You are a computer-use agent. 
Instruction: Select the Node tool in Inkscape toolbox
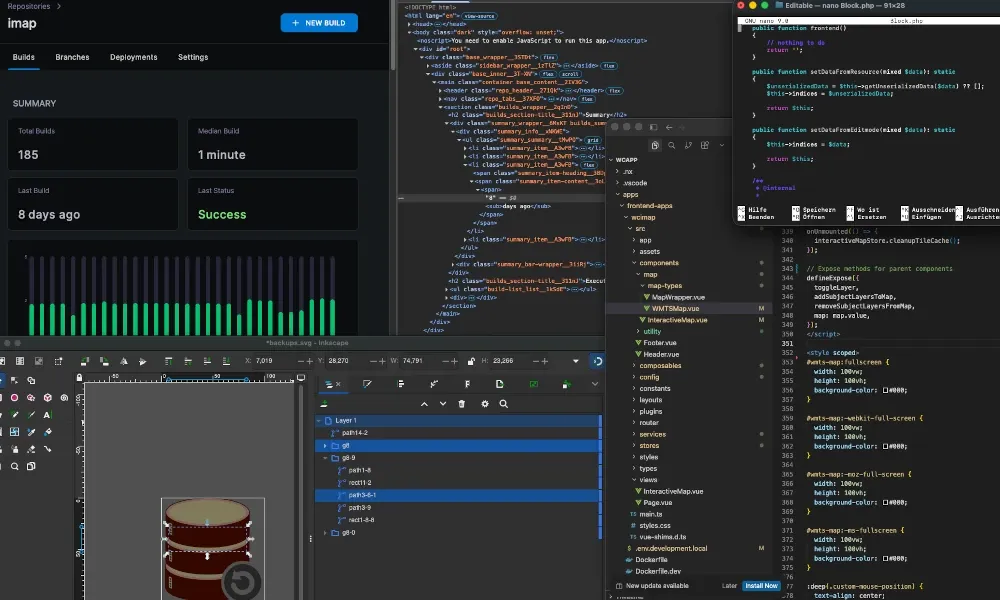(x=14, y=381)
